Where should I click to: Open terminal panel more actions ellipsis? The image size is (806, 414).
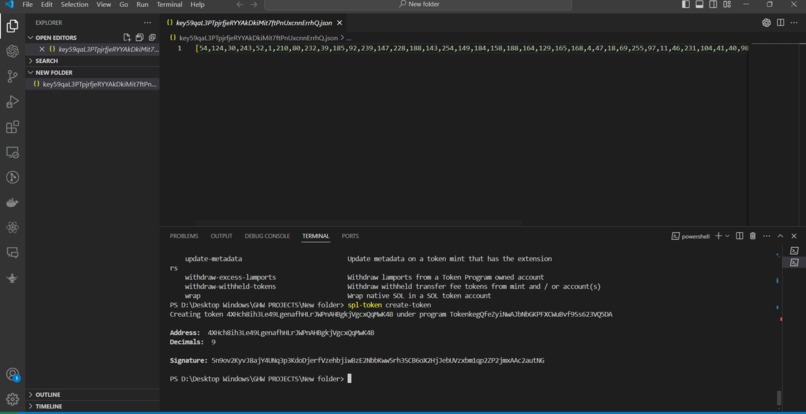tap(766, 236)
